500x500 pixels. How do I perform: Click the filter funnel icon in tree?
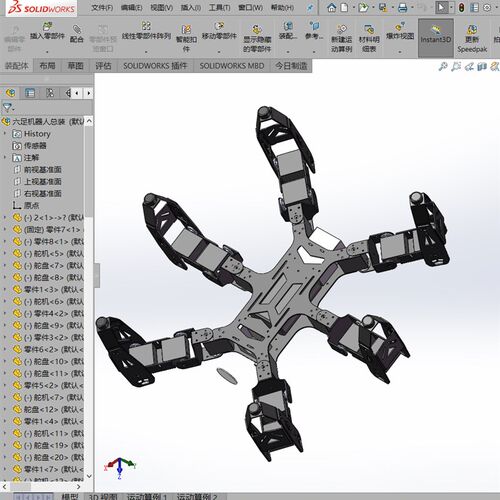[7, 107]
